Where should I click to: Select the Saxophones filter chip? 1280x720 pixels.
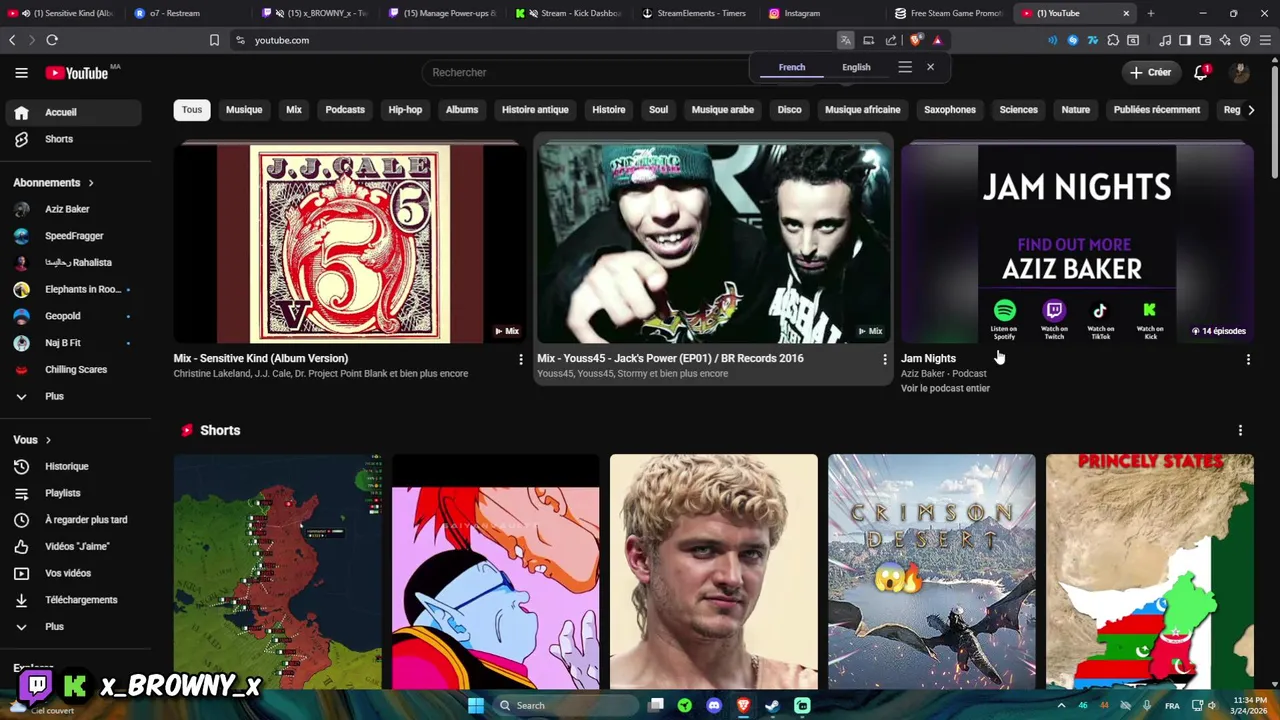(950, 110)
